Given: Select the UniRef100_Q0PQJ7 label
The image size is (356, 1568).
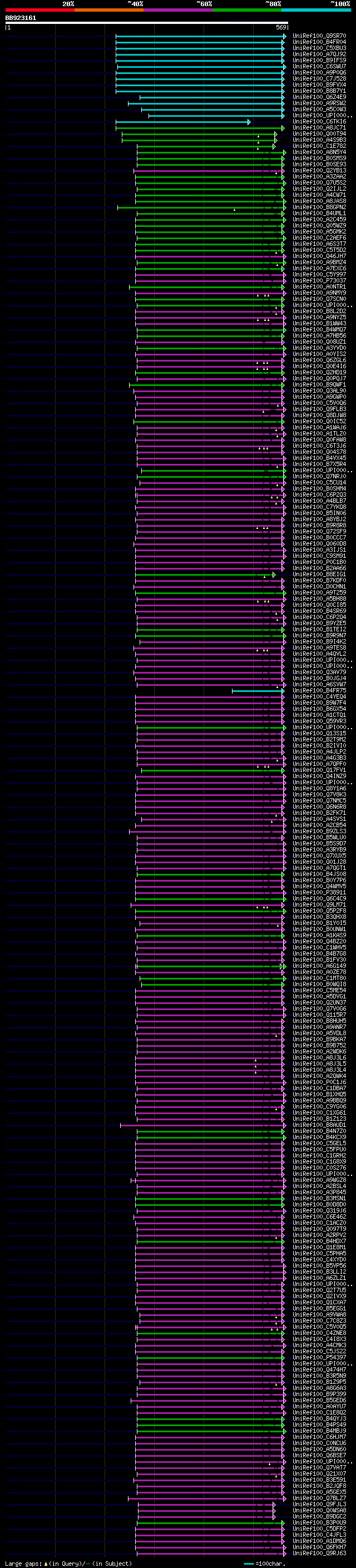Looking at the screenshot, I should click(x=319, y=379).
